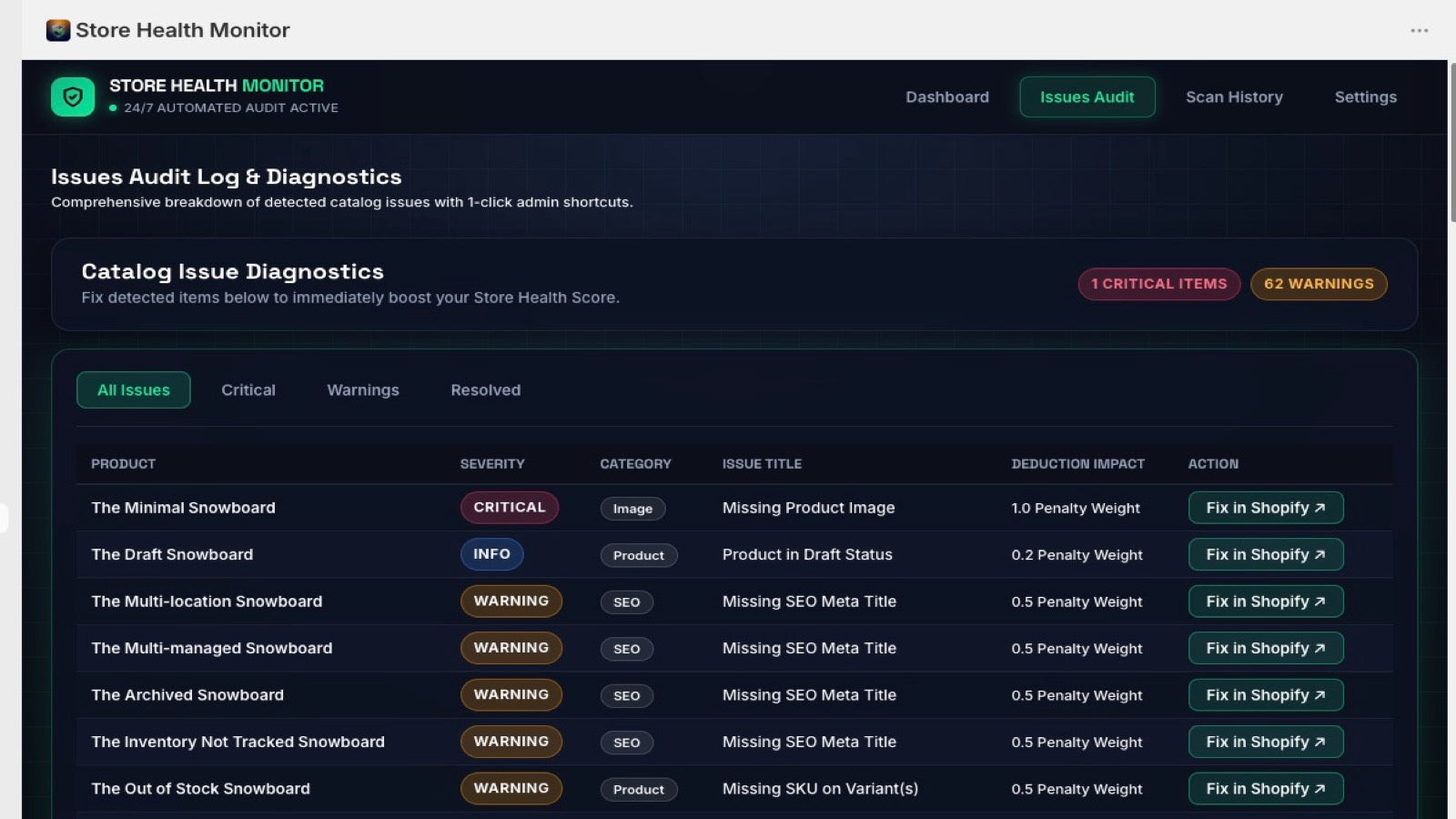Click the Product in Draft Status issue
Screen dimensions: 1456x819
(807, 554)
